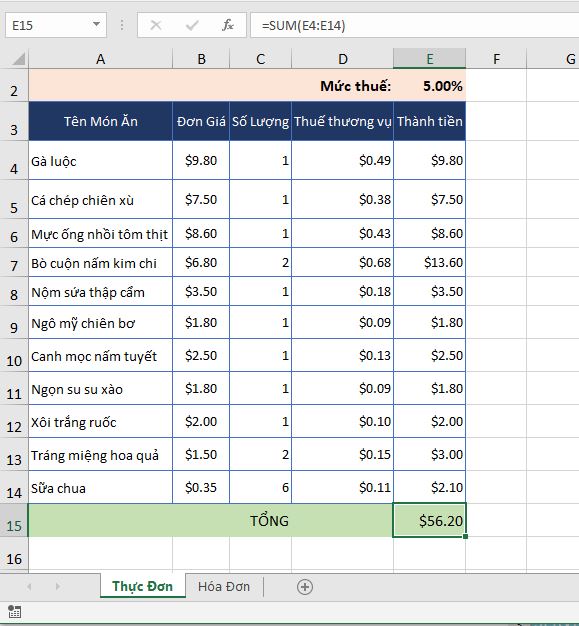
Task: Select the Mực ống nhồi tôm thịt cell
Action: [101, 233]
